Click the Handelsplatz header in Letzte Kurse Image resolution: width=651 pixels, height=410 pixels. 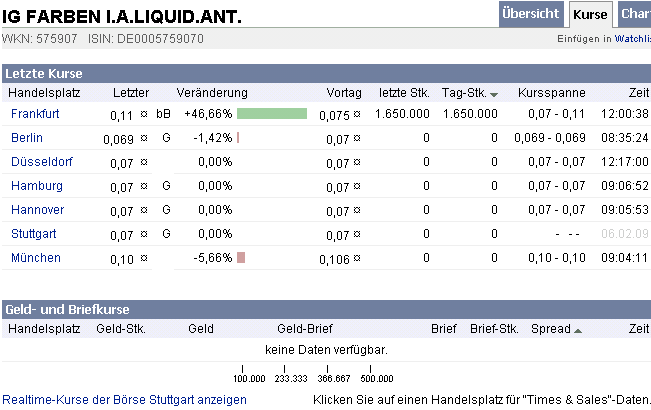coord(44,93)
